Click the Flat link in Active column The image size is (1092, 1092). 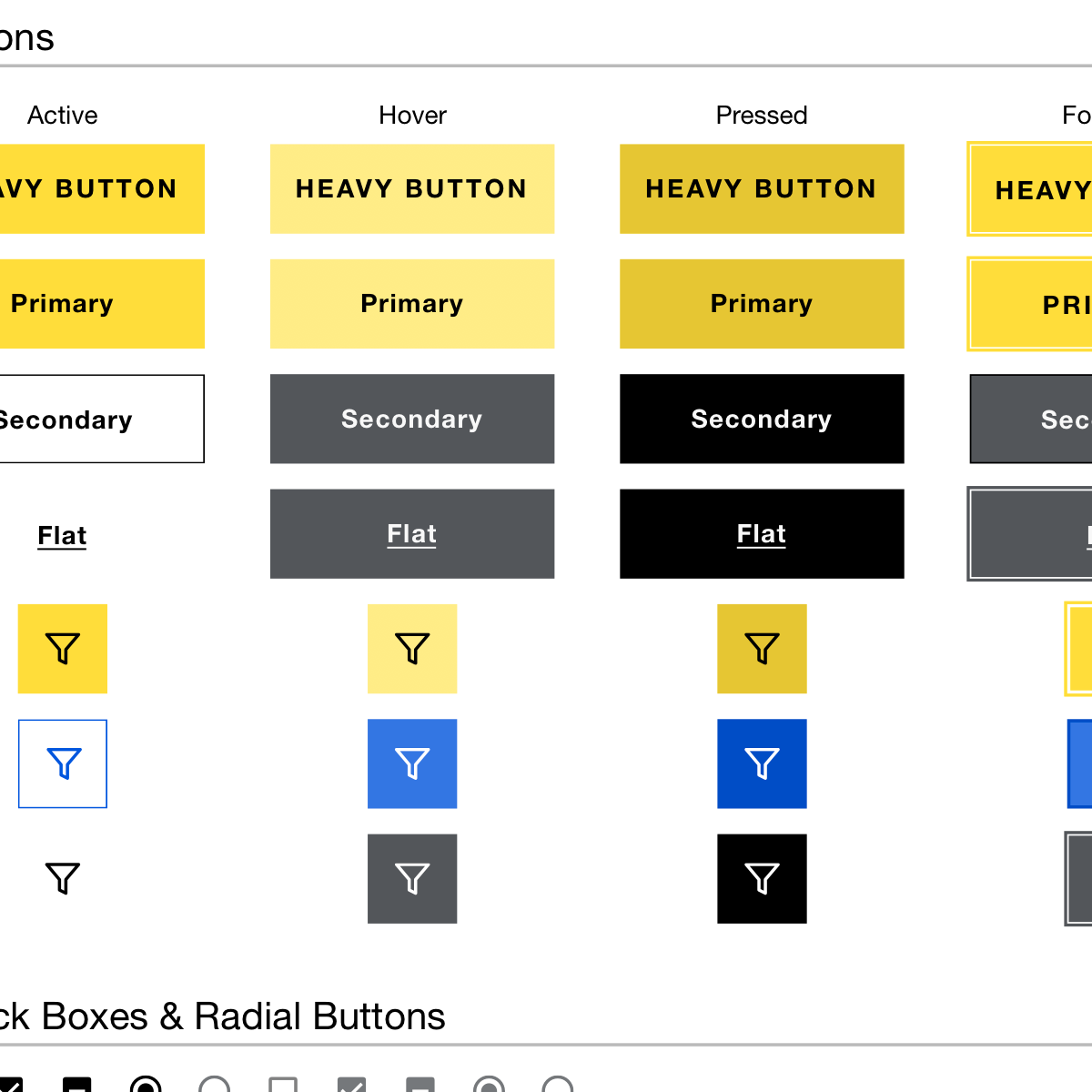[62, 535]
